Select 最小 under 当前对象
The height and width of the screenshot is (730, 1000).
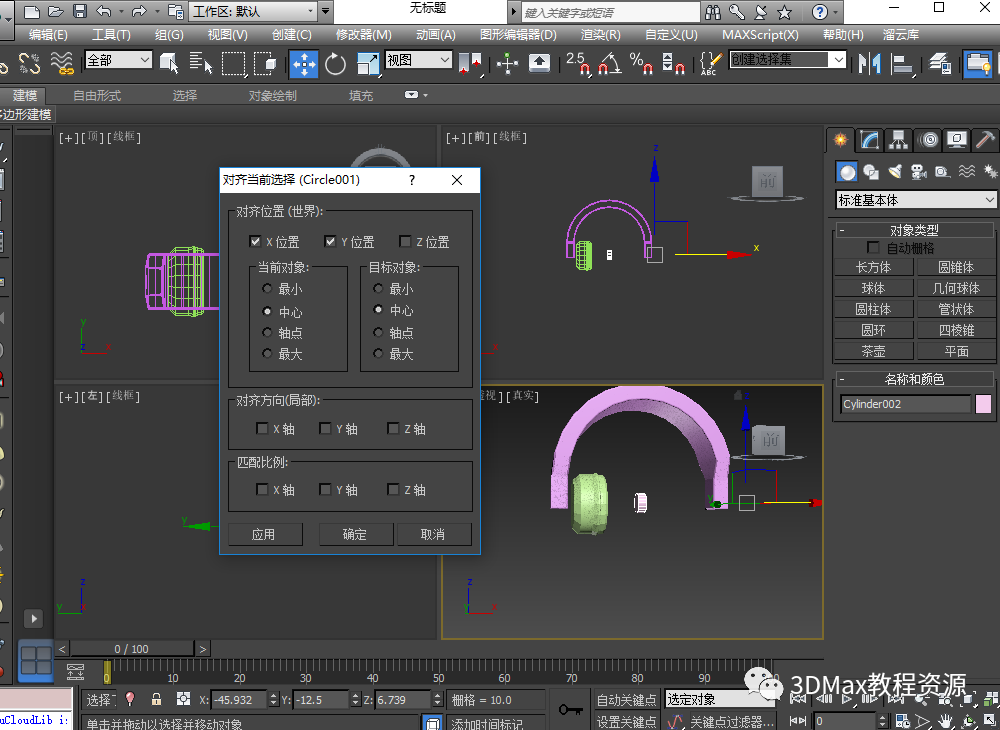click(267, 289)
